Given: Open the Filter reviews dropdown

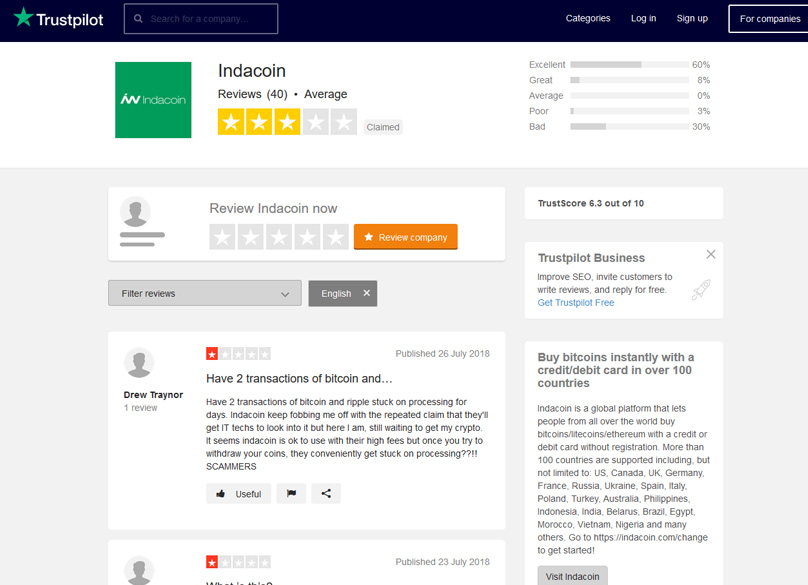Looking at the screenshot, I should (x=204, y=293).
